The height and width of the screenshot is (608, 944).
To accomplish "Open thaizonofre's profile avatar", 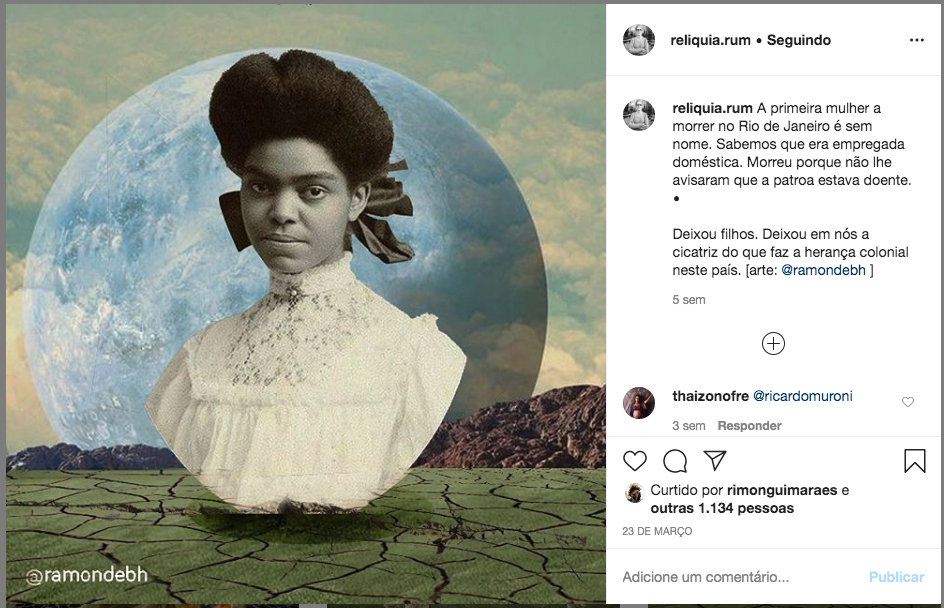I will [639, 403].
